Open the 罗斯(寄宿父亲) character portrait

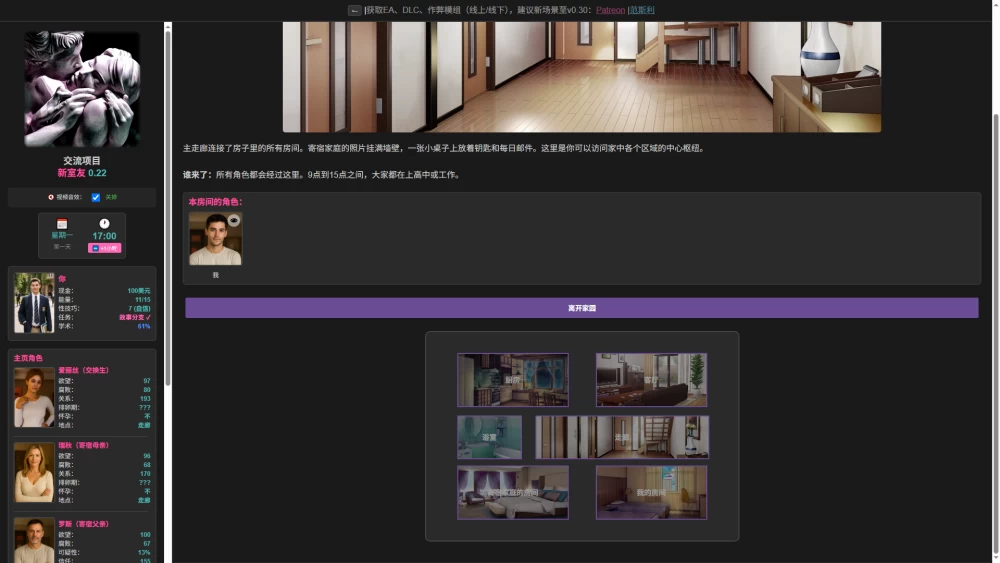[34, 540]
